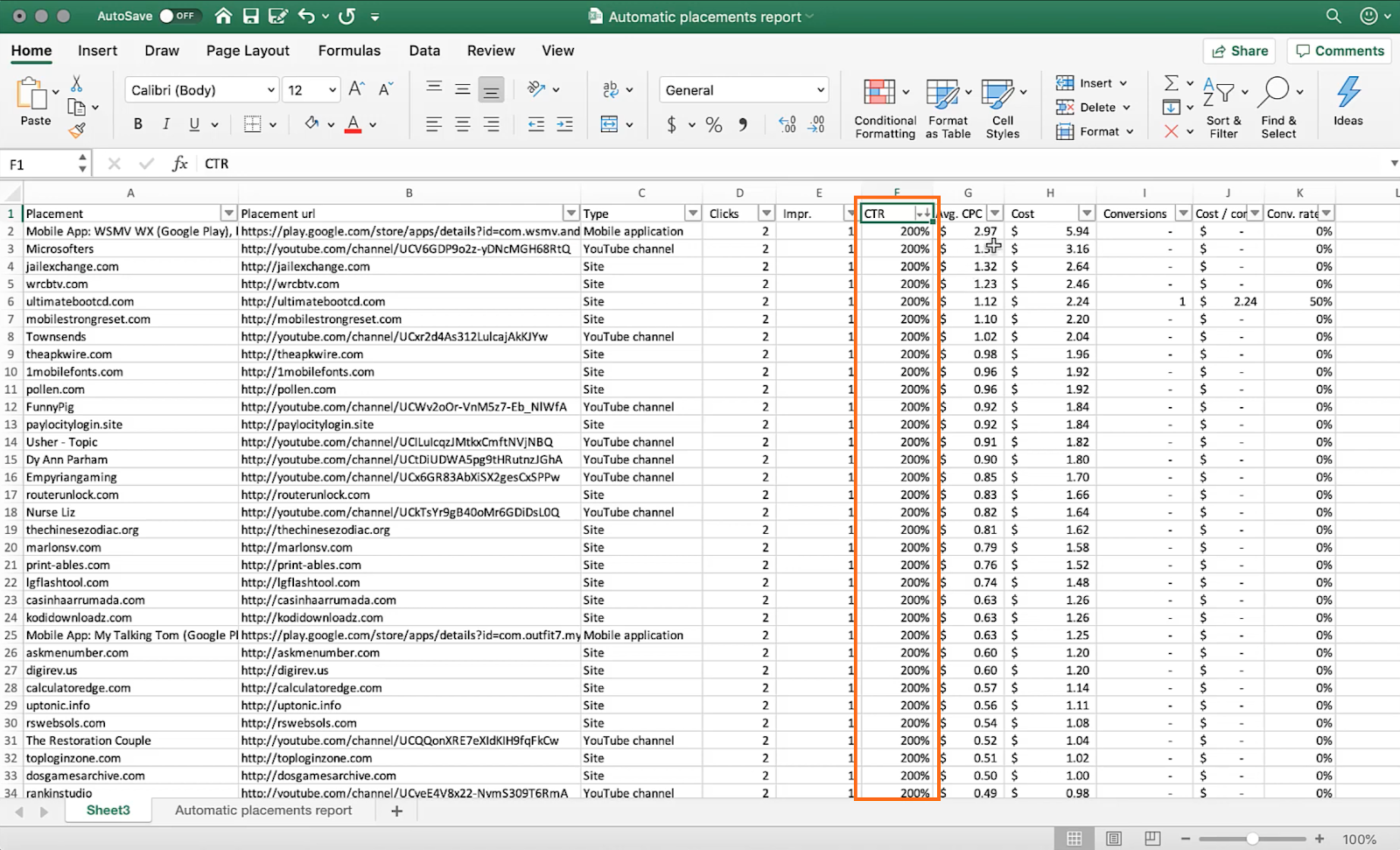
Task: Open the font name dropdown
Action: pyautogui.click(x=271, y=90)
